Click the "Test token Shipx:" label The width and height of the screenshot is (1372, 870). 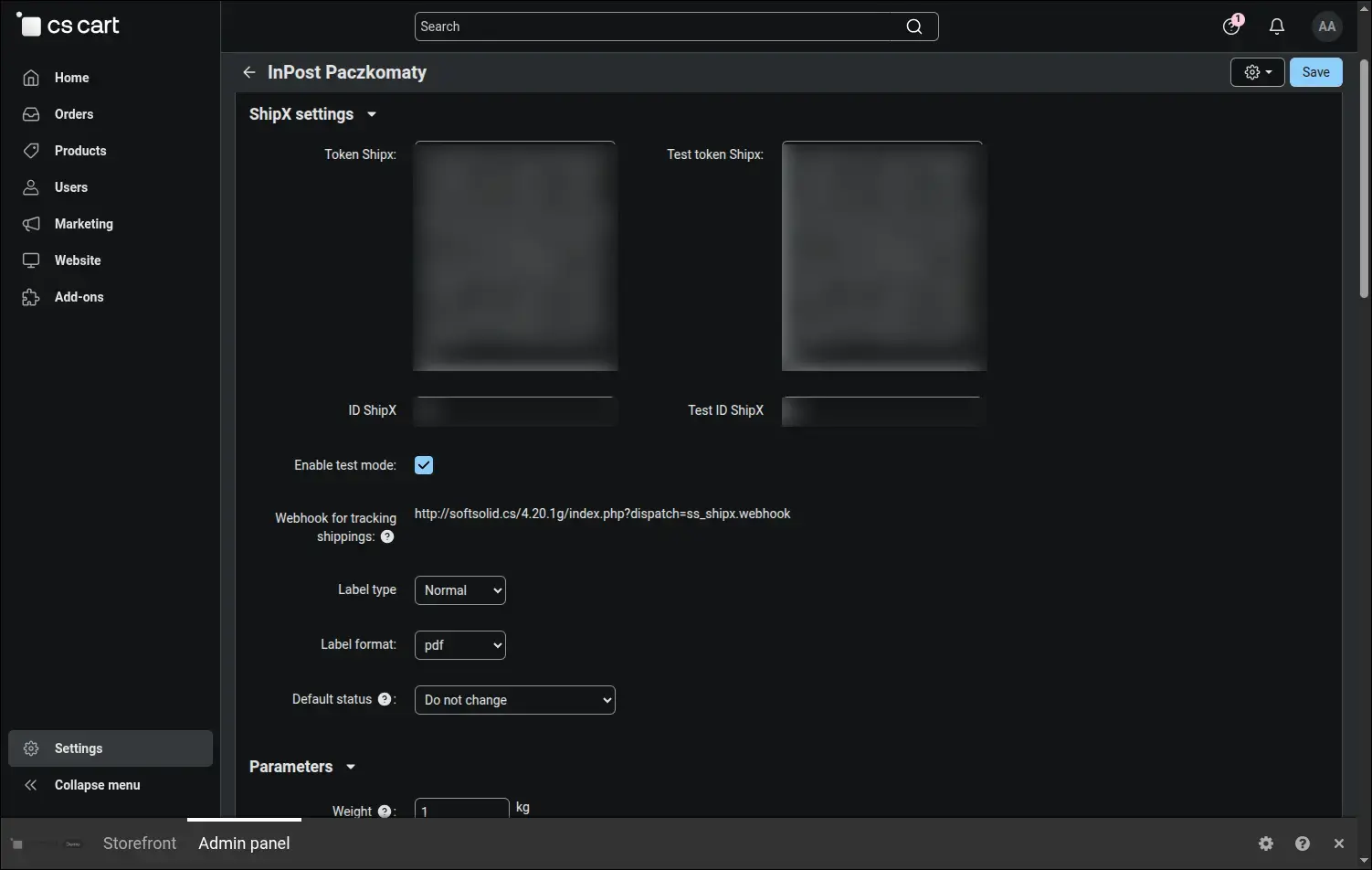pyautogui.click(x=715, y=154)
